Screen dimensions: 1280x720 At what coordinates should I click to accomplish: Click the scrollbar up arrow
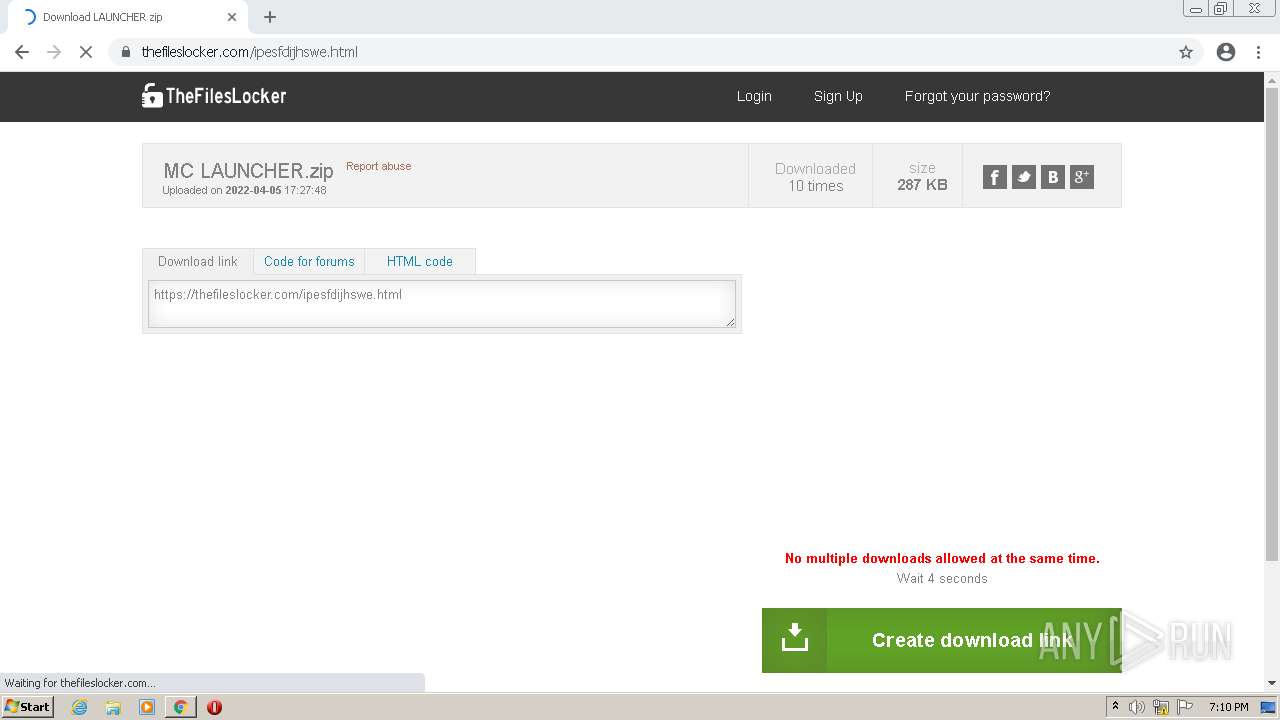coord(1272,79)
